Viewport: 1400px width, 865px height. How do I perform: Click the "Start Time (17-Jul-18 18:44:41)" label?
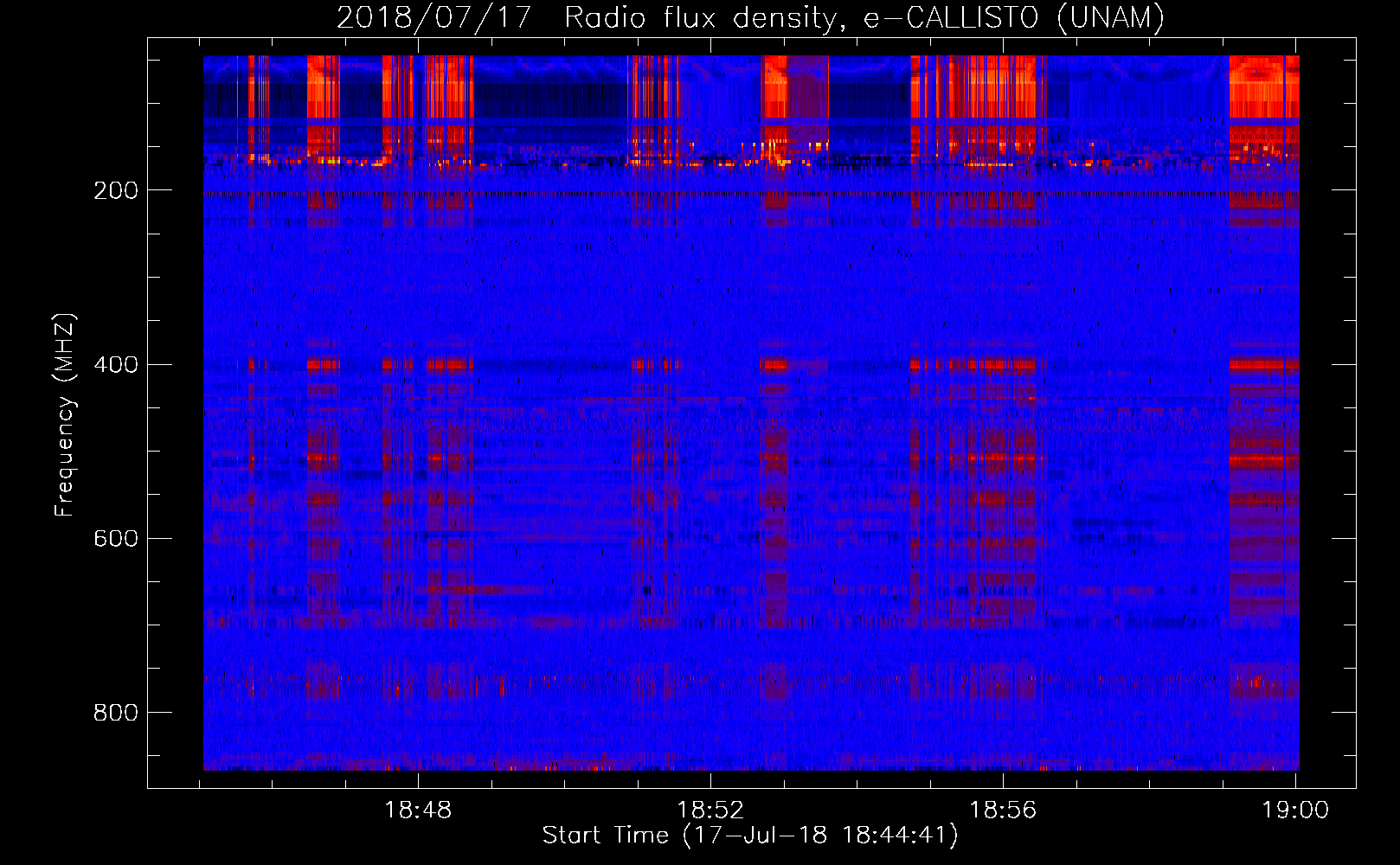coord(750,836)
